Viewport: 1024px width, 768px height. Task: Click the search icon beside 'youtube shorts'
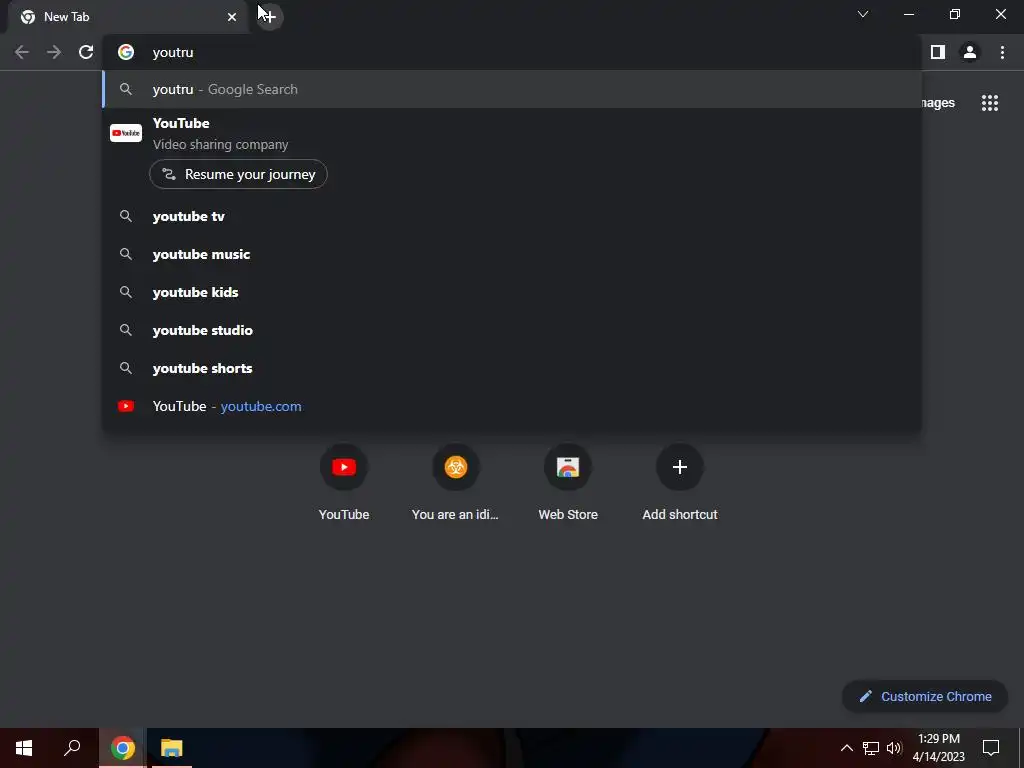tap(126, 368)
